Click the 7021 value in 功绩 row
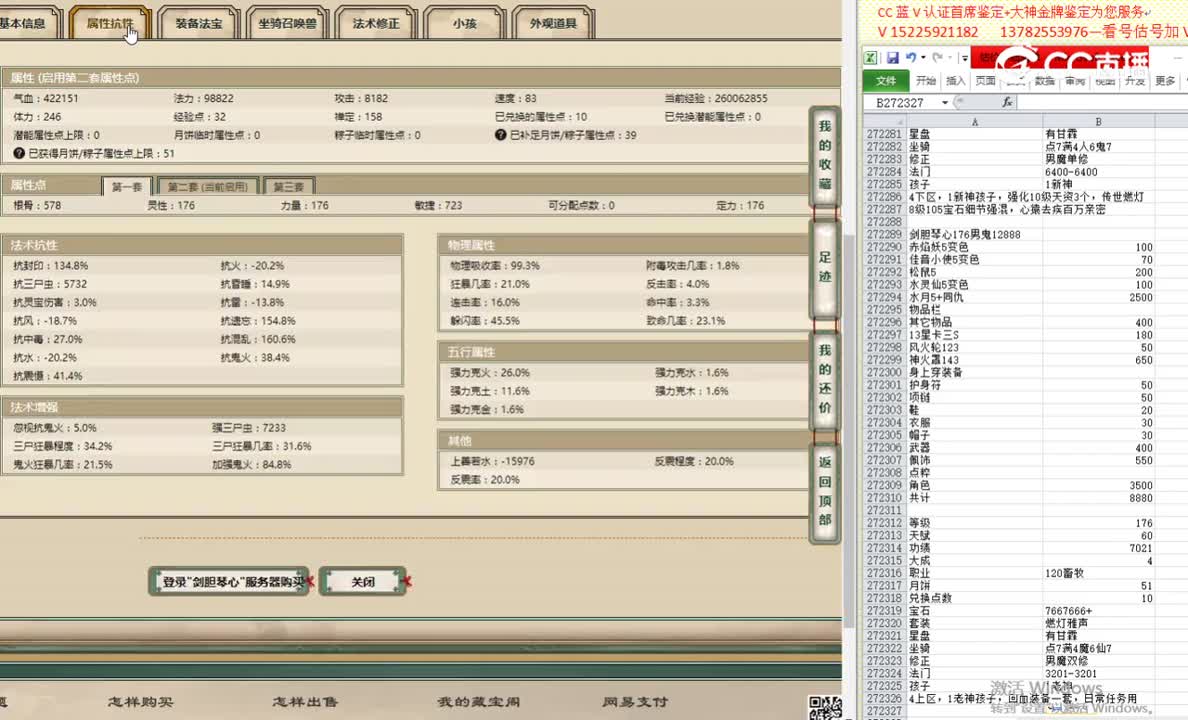 (x=1099, y=548)
